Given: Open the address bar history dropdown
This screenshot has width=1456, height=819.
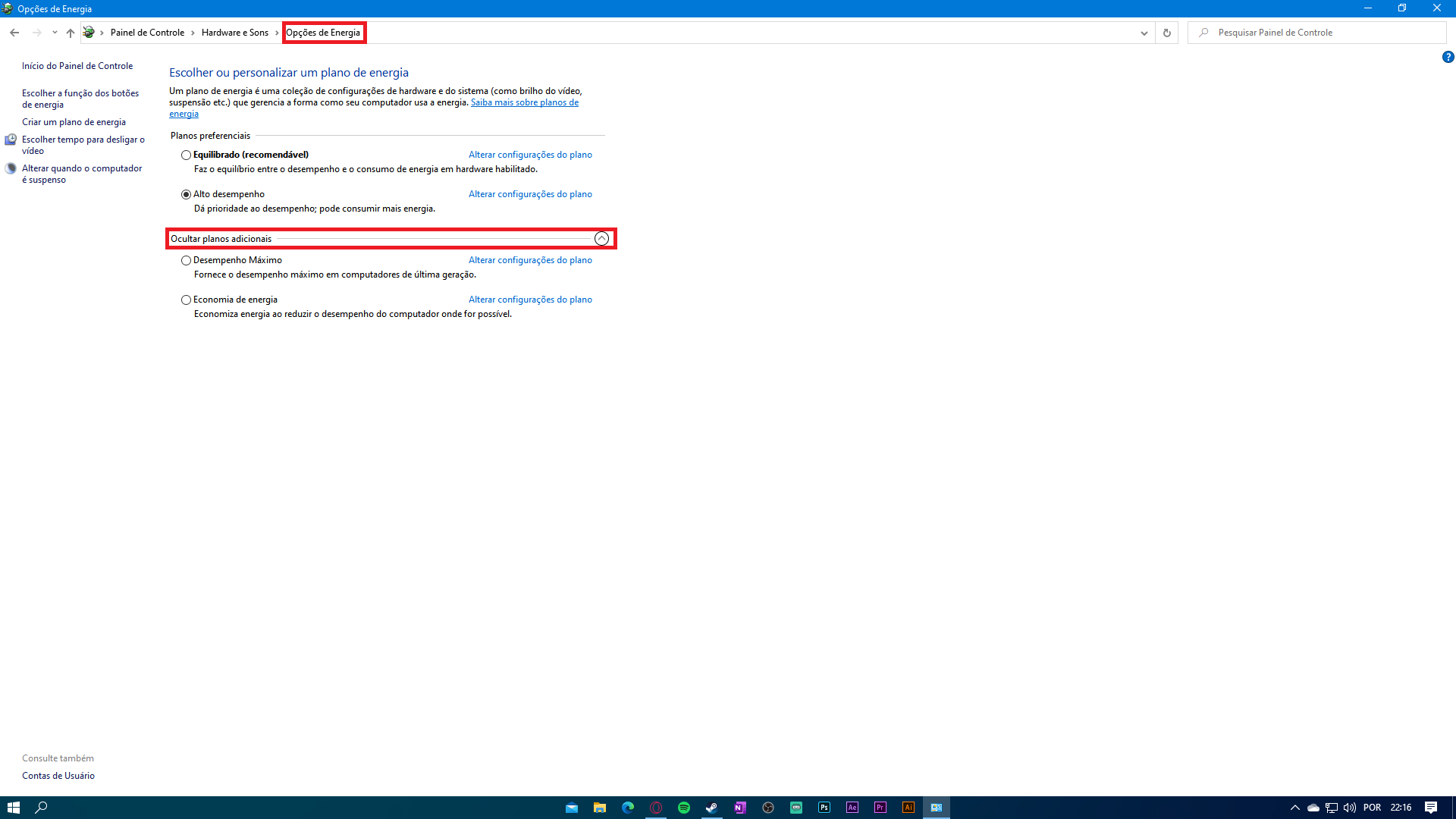Looking at the screenshot, I should 1144,33.
